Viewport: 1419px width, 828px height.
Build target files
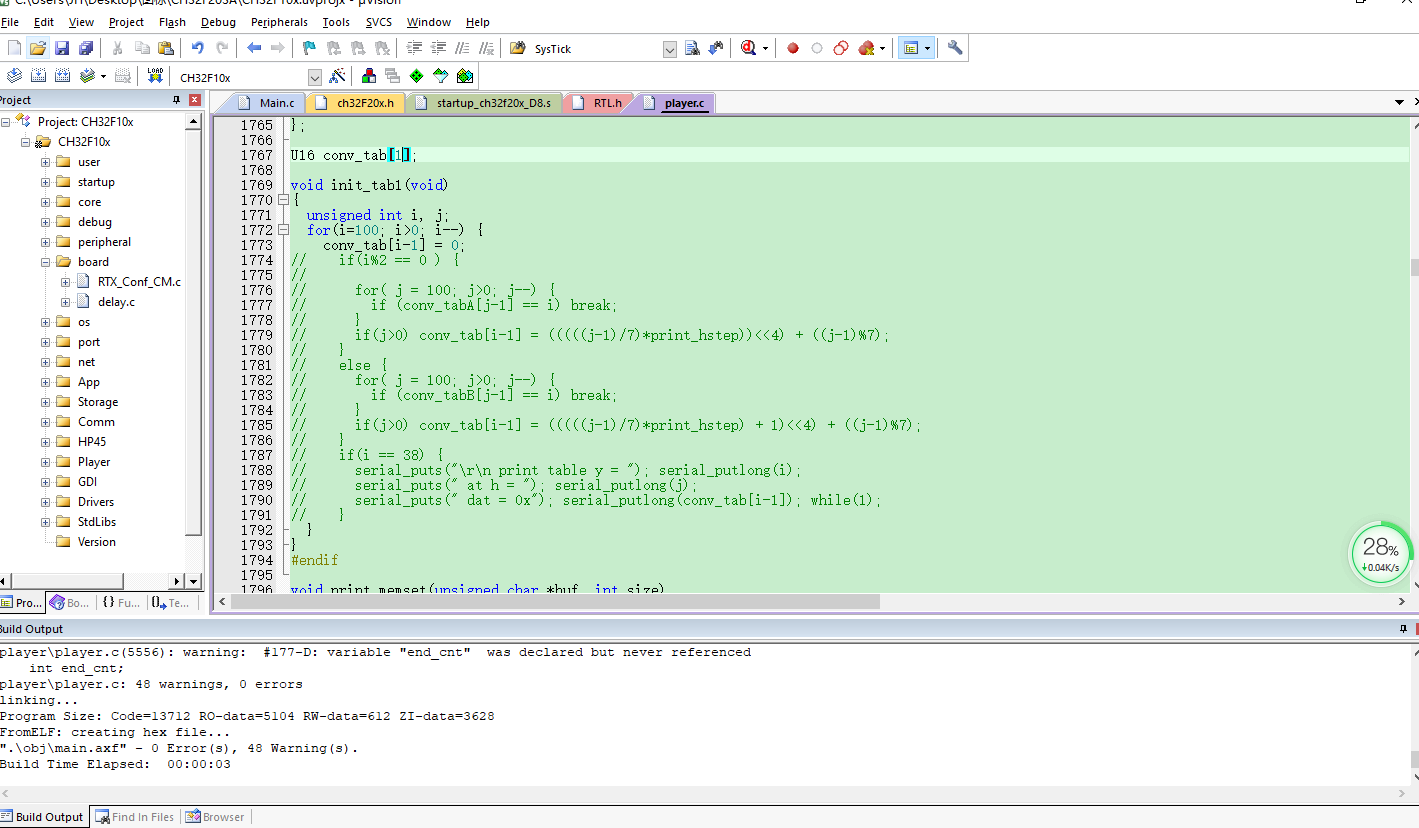pos(38,76)
